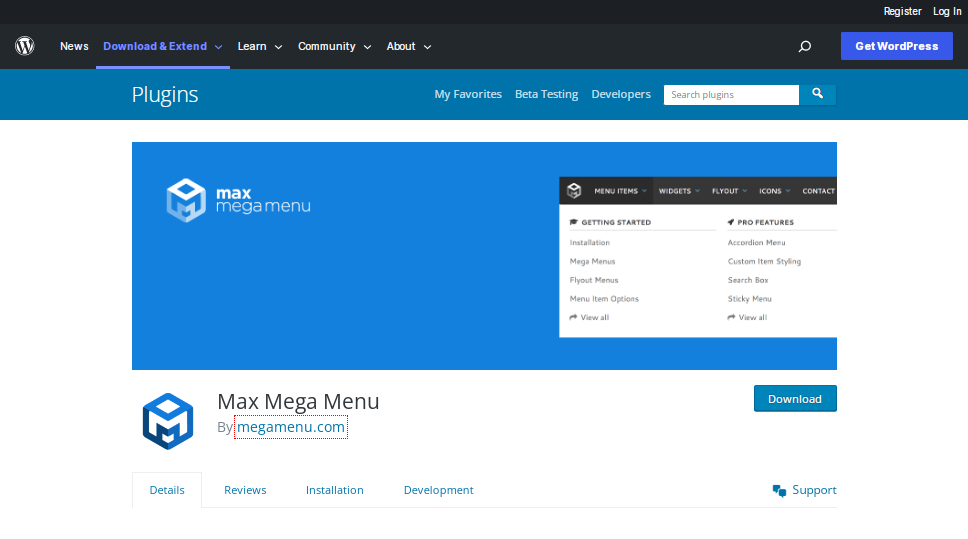Click the Get WordPress button
The image size is (968, 539).
point(896,46)
